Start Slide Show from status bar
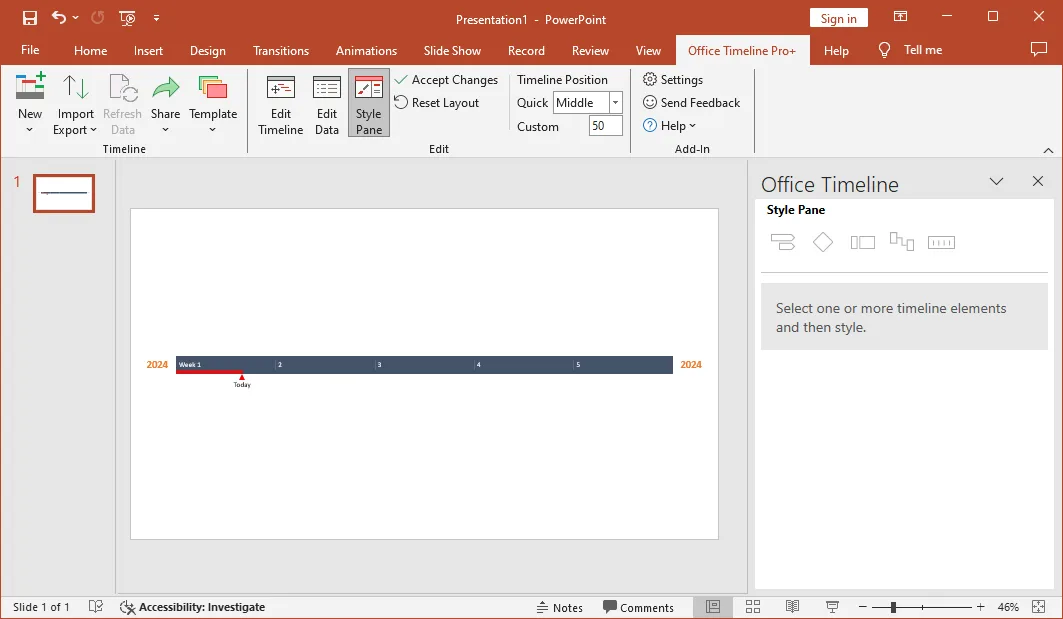Viewport: 1063px width, 619px height. (x=832, y=607)
